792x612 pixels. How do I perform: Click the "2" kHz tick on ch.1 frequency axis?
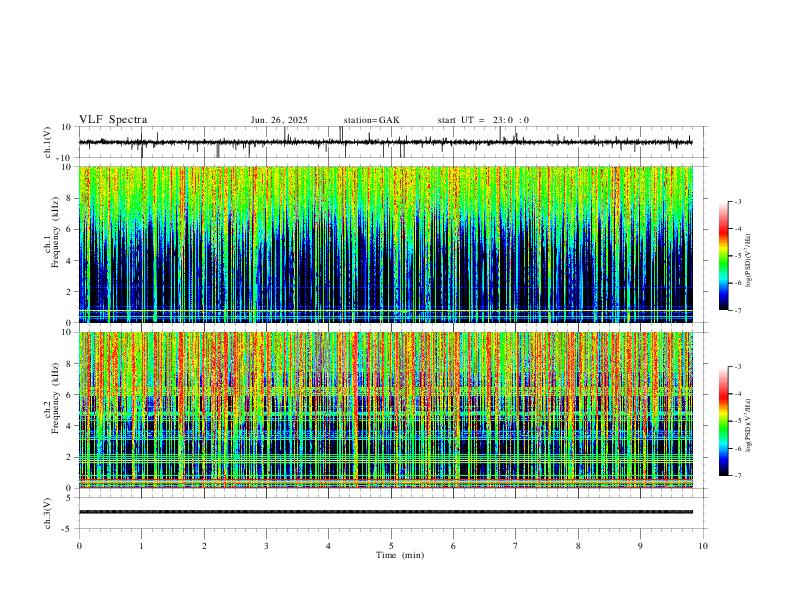70,291
